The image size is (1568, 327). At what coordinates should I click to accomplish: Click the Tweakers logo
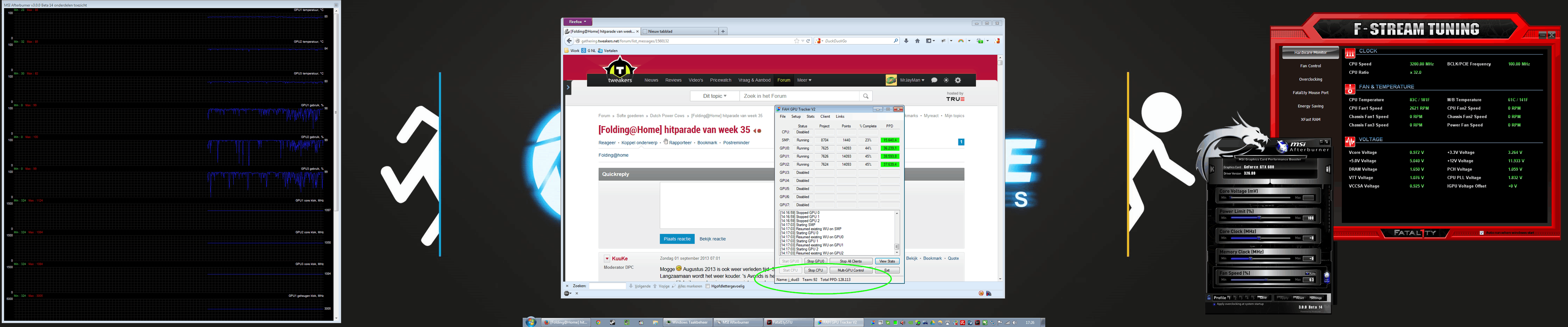620,69
